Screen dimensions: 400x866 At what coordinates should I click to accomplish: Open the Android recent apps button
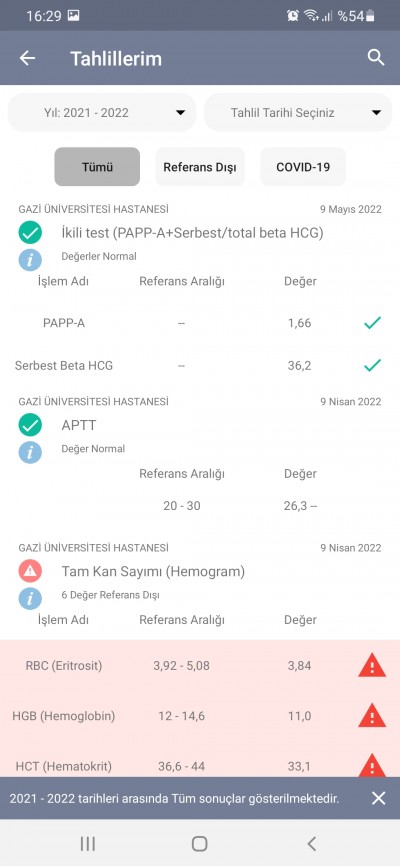coord(88,843)
